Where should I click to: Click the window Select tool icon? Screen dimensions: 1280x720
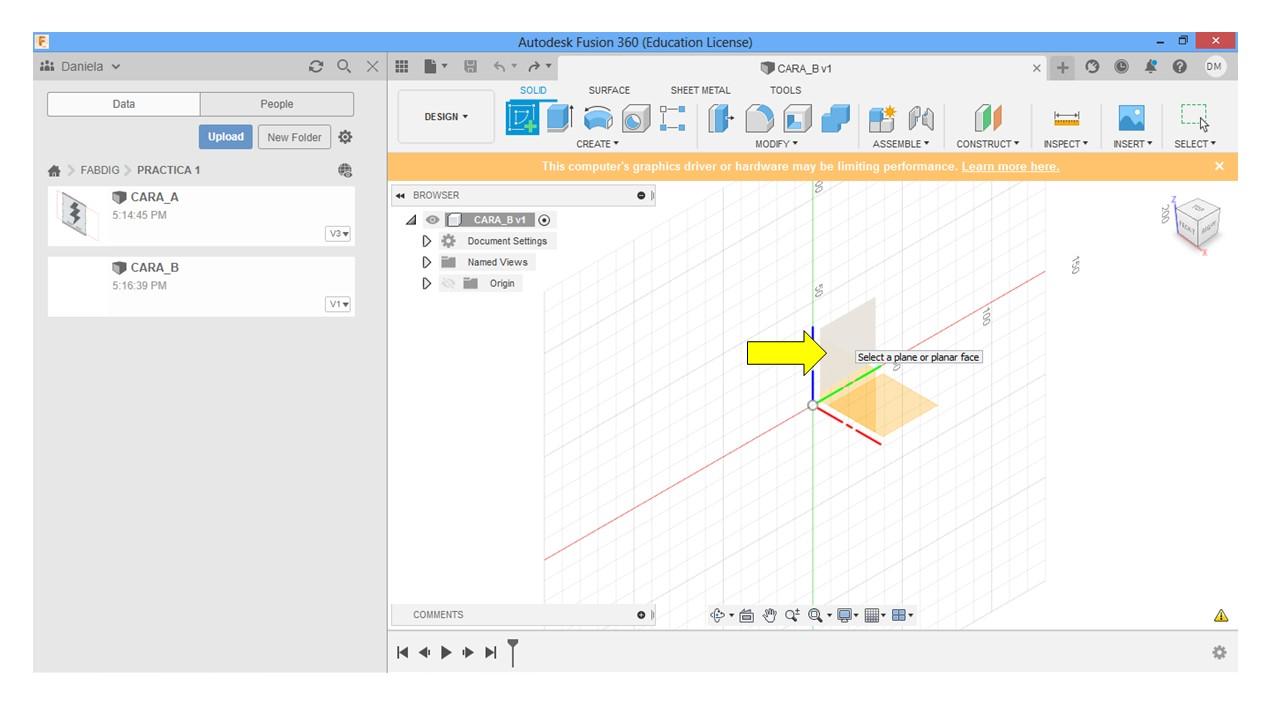pyautogui.click(x=1194, y=117)
